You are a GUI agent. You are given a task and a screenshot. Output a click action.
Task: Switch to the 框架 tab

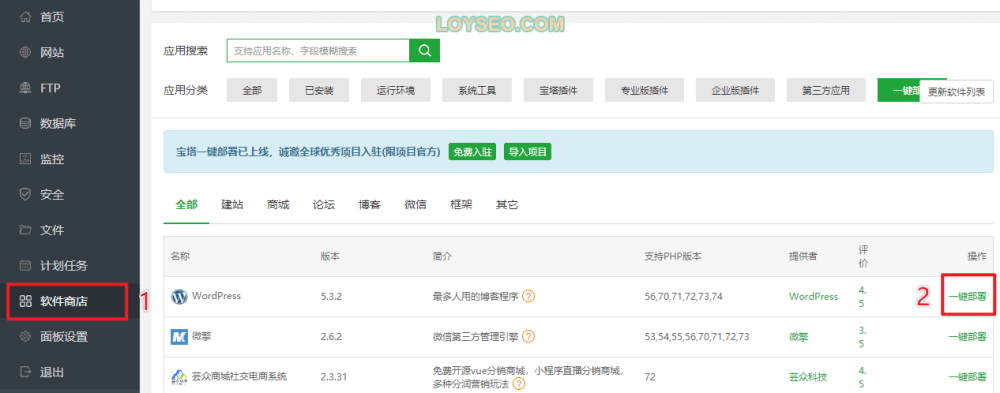tap(461, 205)
